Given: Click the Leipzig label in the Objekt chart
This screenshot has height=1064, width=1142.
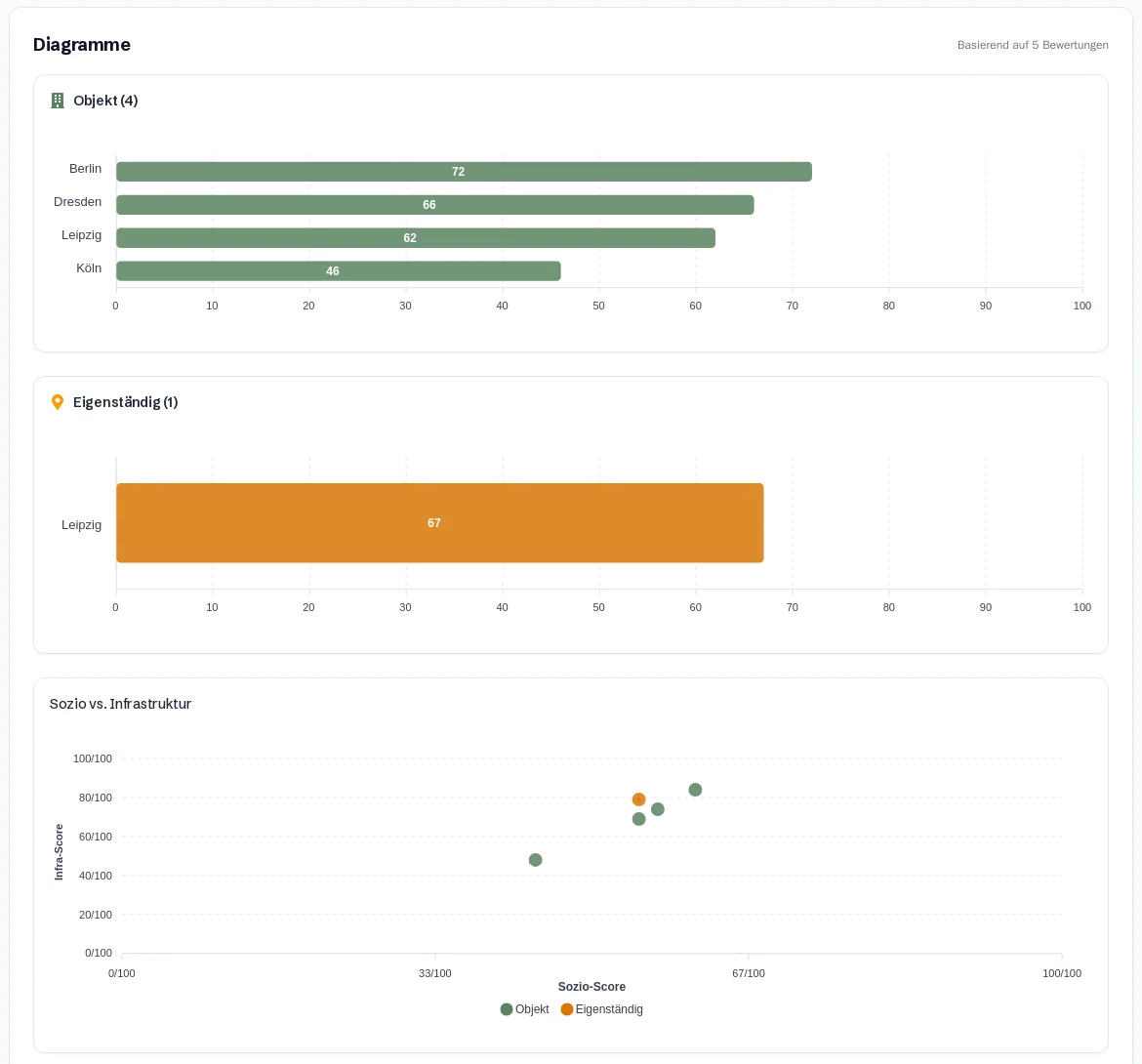Looking at the screenshot, I should coord(82,235).
